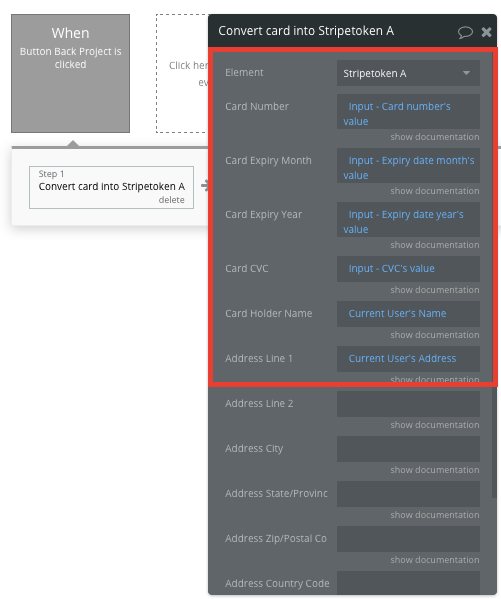Select Step 1 Convert card into Stripetoken A
This screenshot has height=599, width=501.
click(111, 187)
